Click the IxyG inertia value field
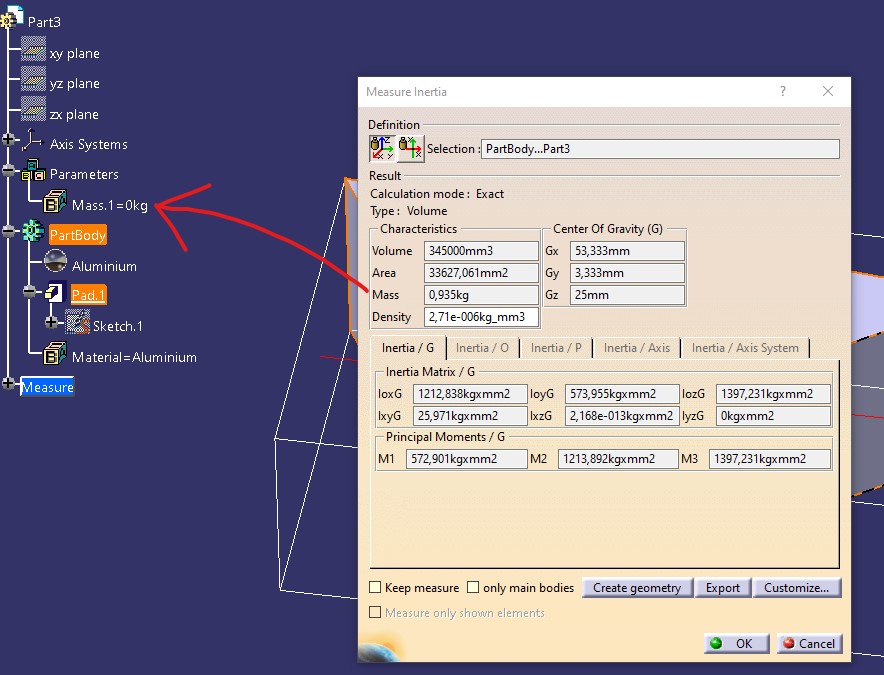 pos(470,416)
